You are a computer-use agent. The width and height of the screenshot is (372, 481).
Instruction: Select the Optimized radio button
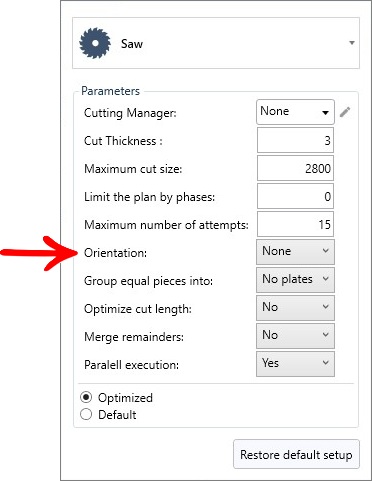[86, 397]
